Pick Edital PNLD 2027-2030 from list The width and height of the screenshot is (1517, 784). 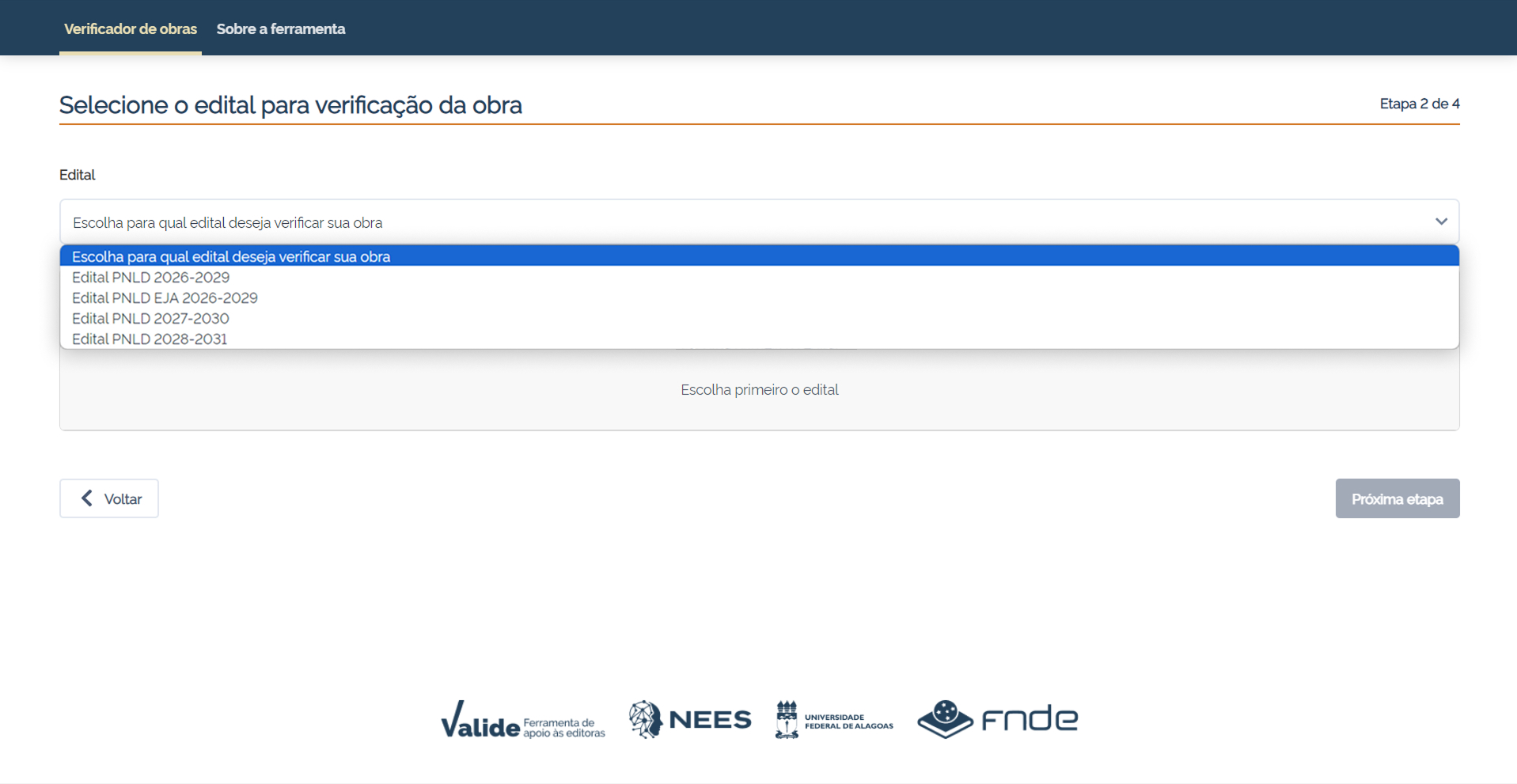[759, 318]
